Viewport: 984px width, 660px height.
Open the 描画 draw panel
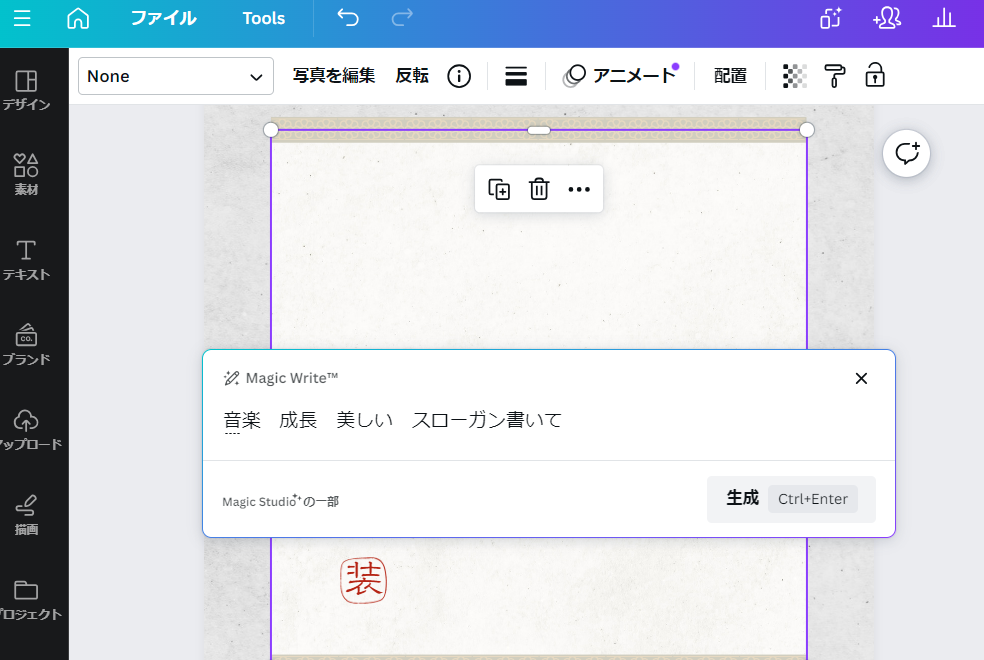click(26, 515)
